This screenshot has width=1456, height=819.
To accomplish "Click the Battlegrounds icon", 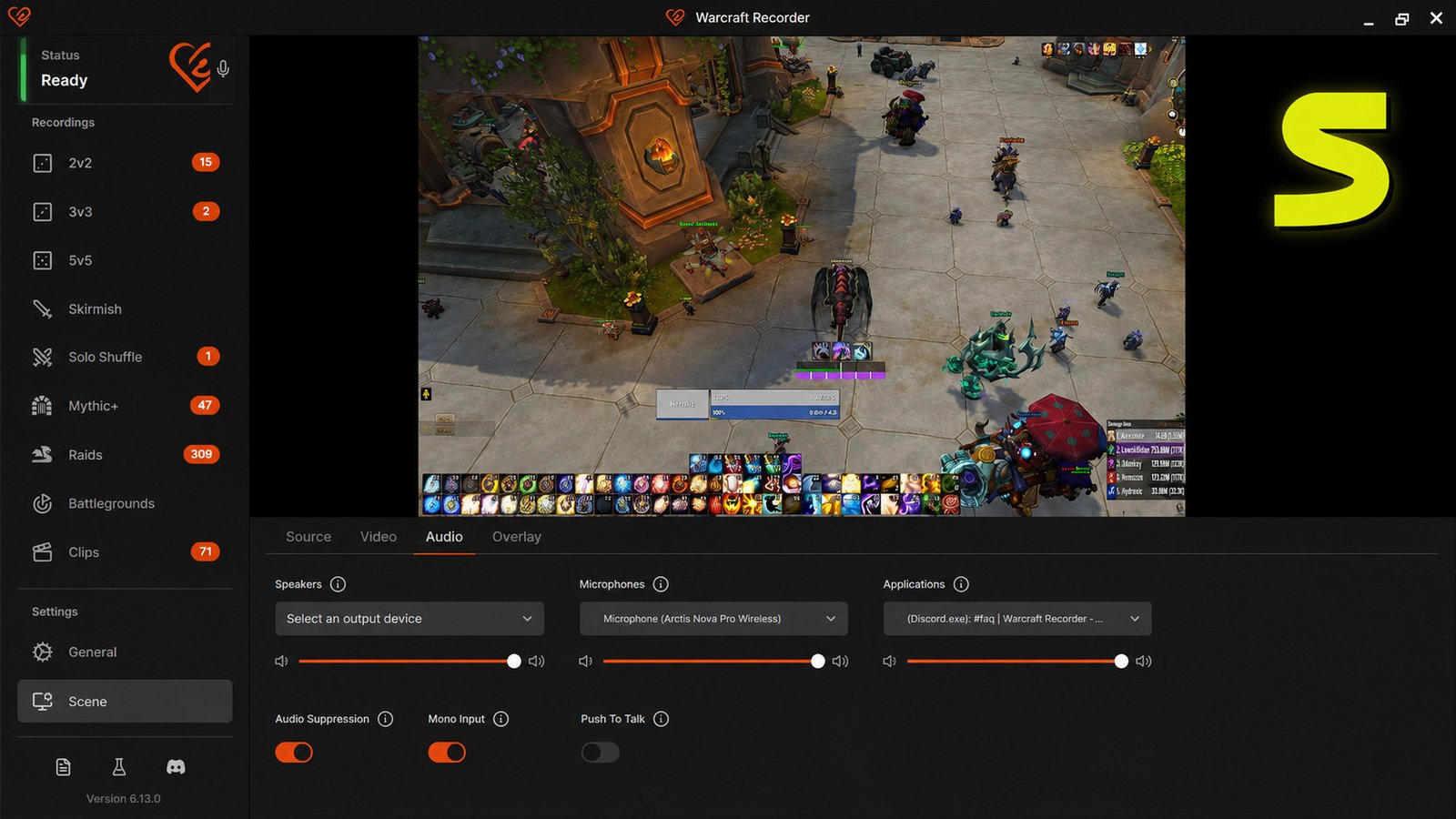I will click(43, 503).
